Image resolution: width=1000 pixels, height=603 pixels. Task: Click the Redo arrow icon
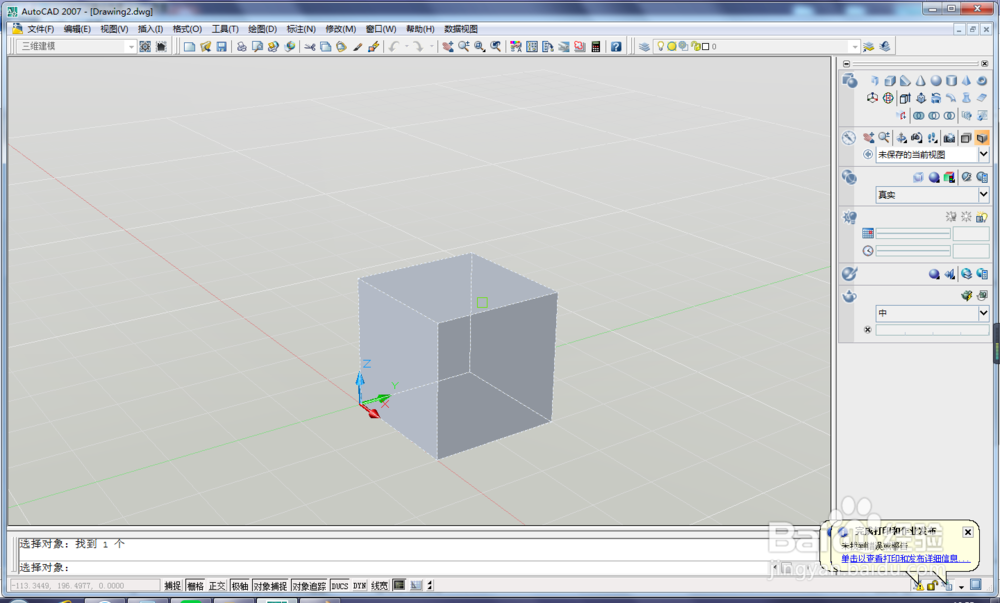click(418, 47)
